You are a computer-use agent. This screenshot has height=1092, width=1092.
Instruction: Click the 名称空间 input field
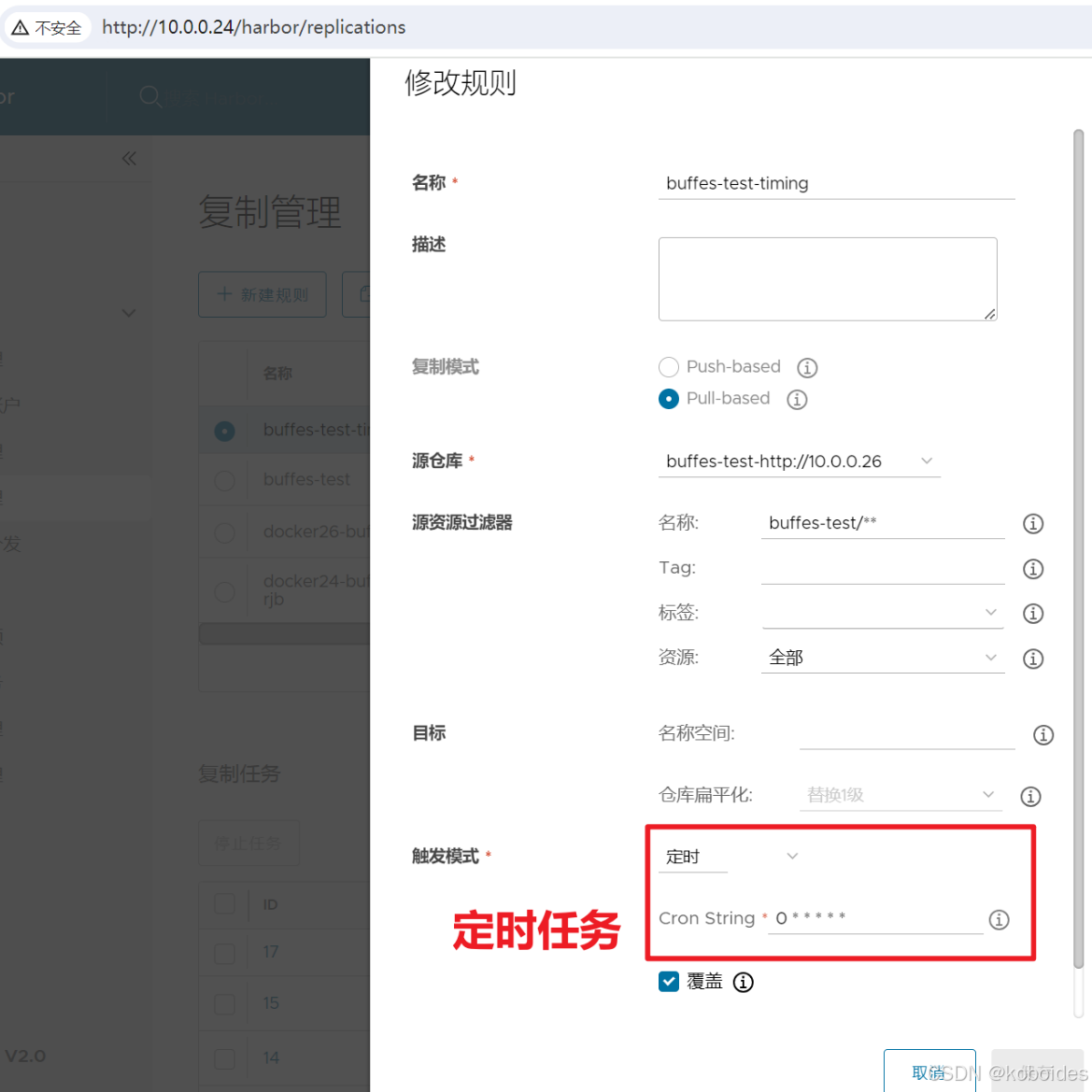click(x=907, y=734)
